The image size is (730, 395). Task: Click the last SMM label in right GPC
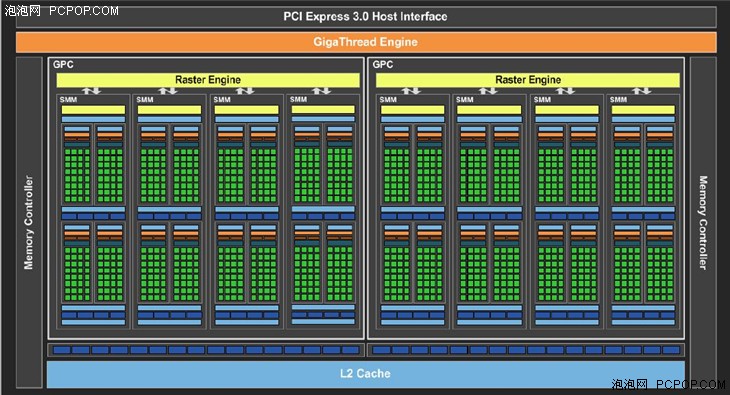click(618, 99)
